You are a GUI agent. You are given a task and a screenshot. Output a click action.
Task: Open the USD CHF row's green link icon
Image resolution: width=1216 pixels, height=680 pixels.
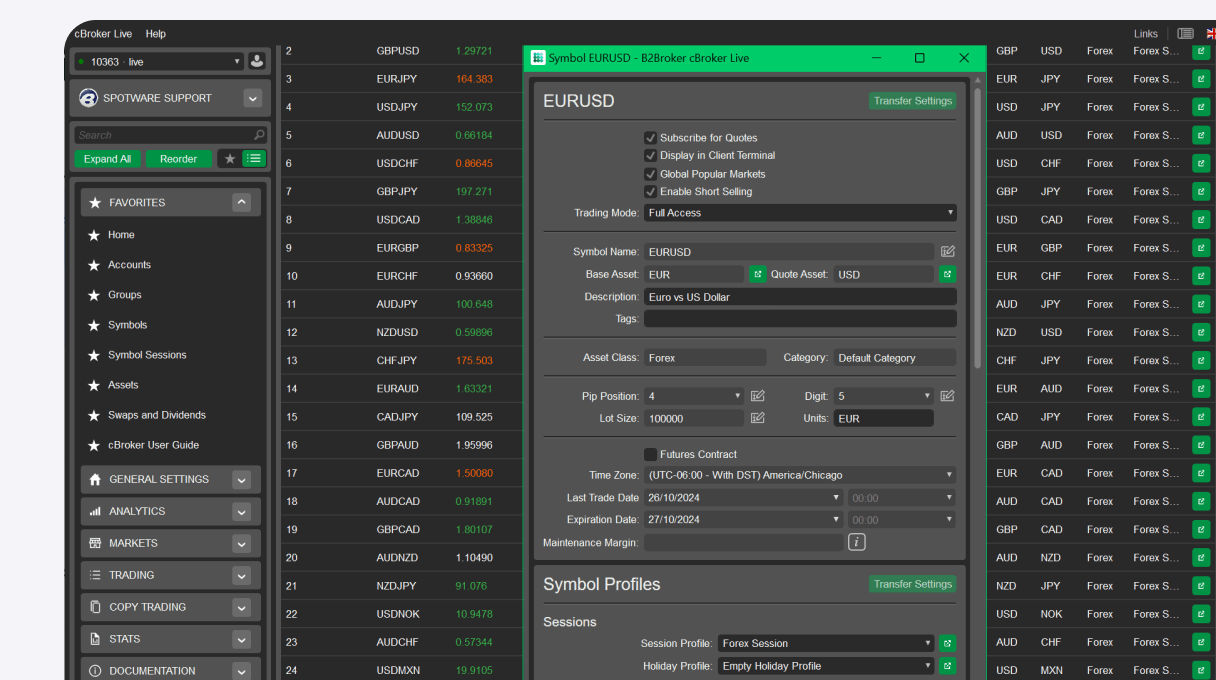point(1200,163)
